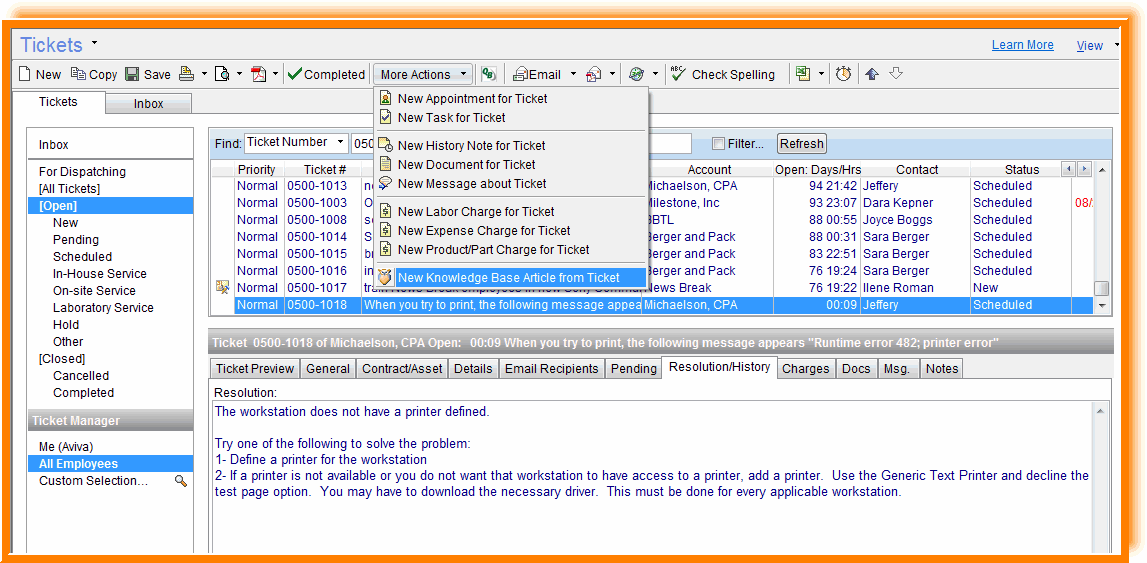1147x563 pixels.
Task: Click the PDF export icon
Action: click(258, 74)
